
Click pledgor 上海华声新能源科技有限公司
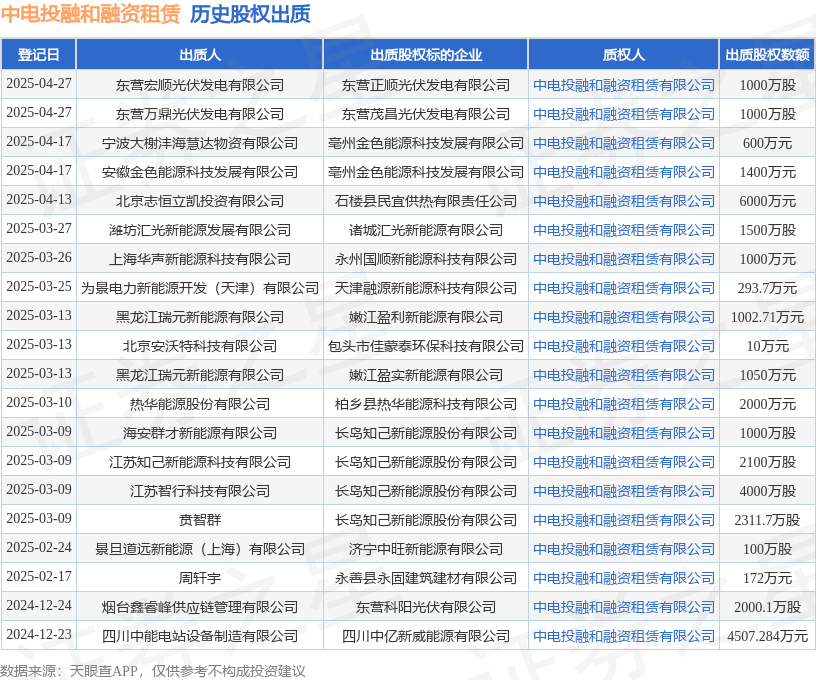[200, 259]
